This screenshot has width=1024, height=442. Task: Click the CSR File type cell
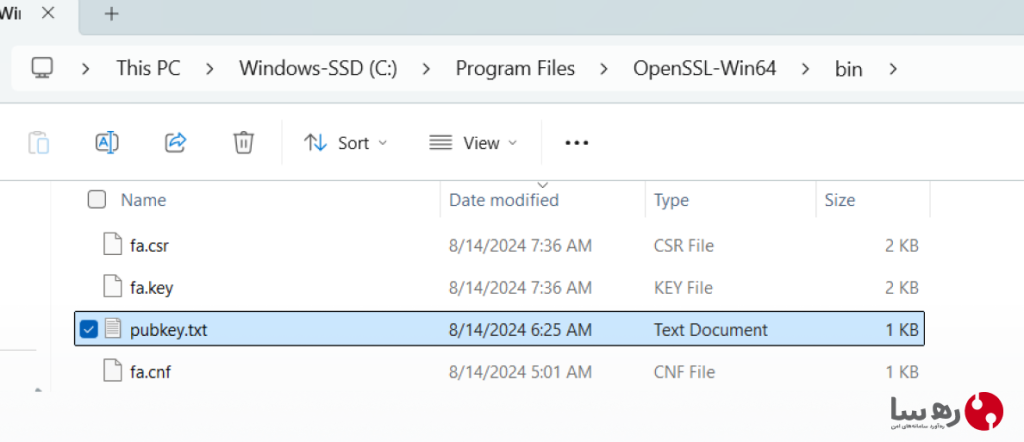pos(684,245)
